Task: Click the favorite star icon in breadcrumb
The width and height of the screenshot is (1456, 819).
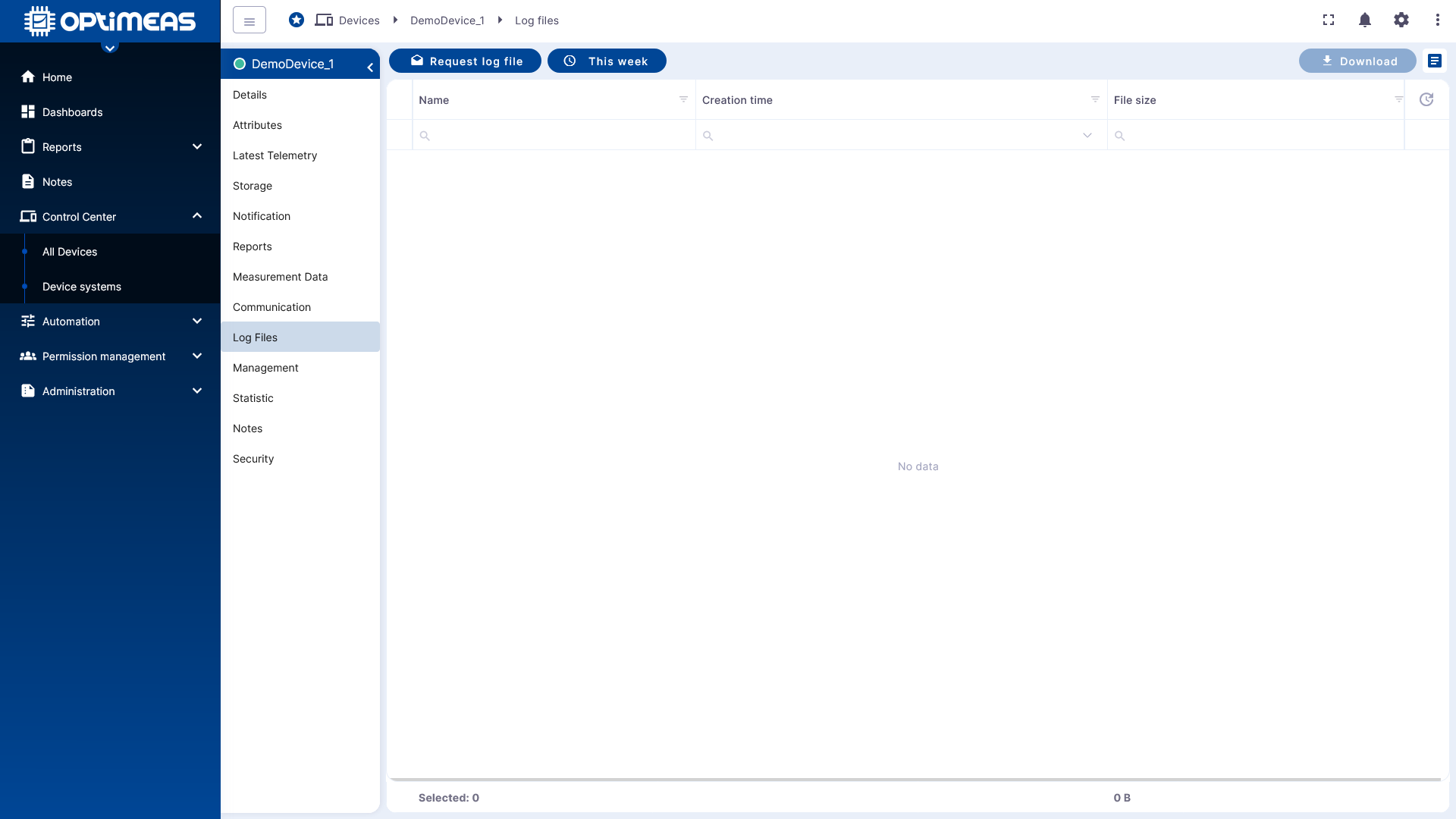Action: point(297,20)
